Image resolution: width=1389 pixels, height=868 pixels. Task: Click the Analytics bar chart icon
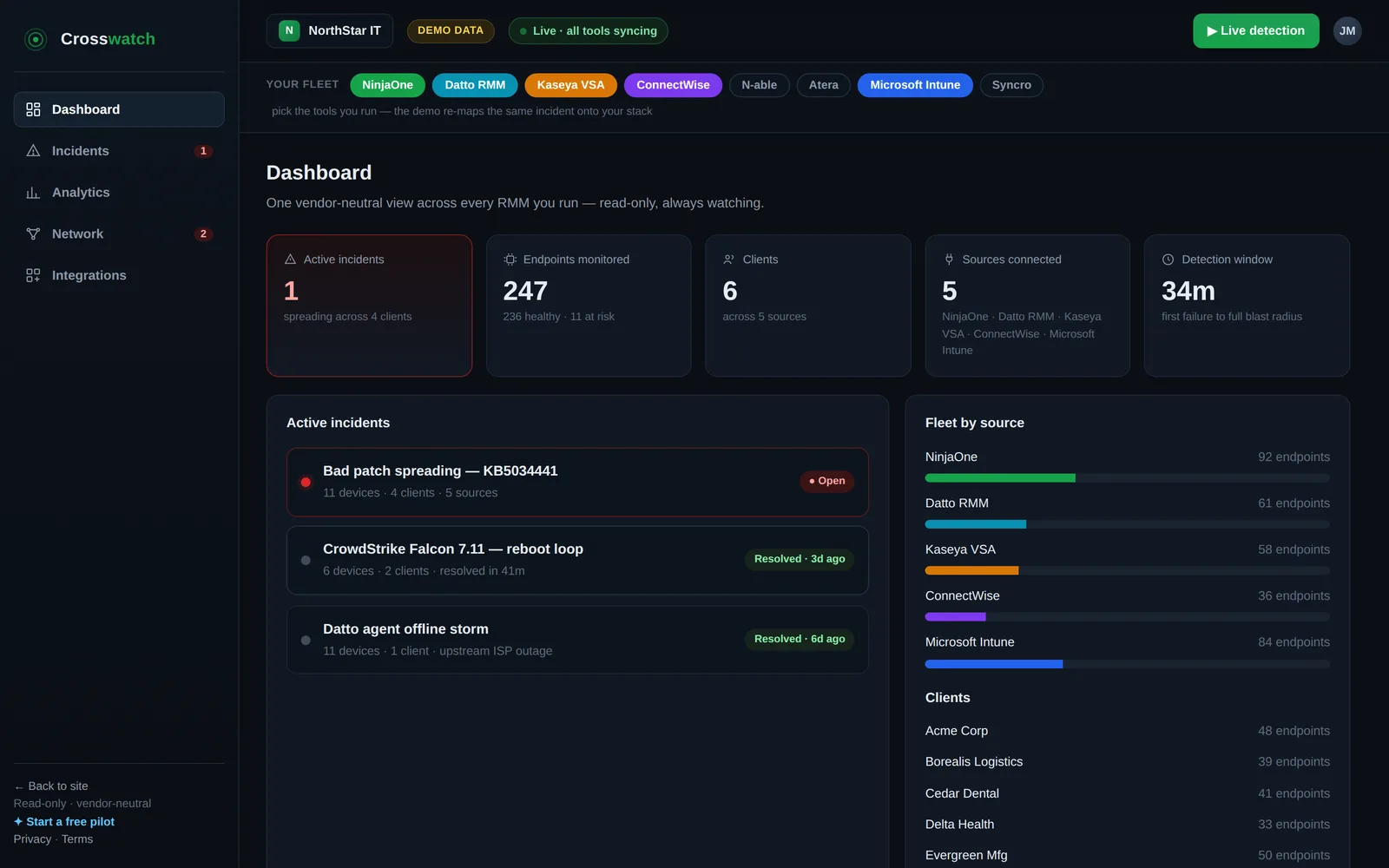click(33, 193)
